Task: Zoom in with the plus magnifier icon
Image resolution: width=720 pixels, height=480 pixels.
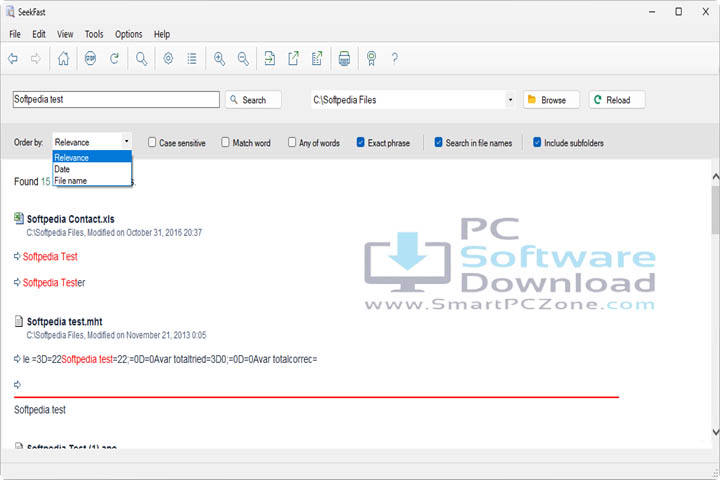Action: [x=219, y=58]
